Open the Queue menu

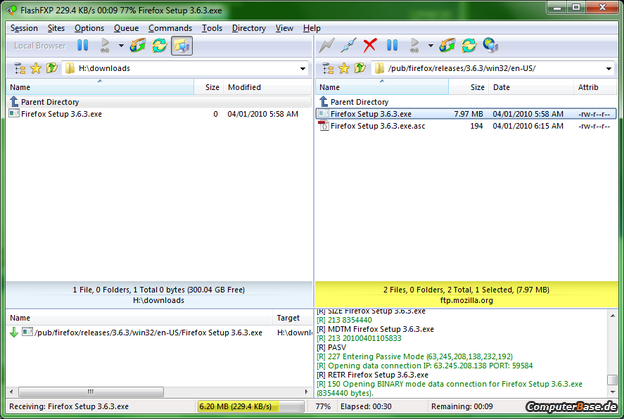pyautogui.click(x=126, y=28)
